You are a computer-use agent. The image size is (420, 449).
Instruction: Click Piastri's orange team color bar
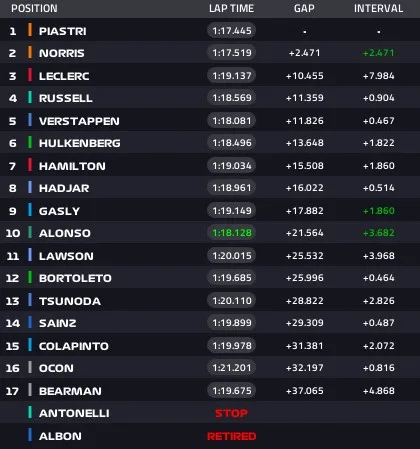point(30,30)
